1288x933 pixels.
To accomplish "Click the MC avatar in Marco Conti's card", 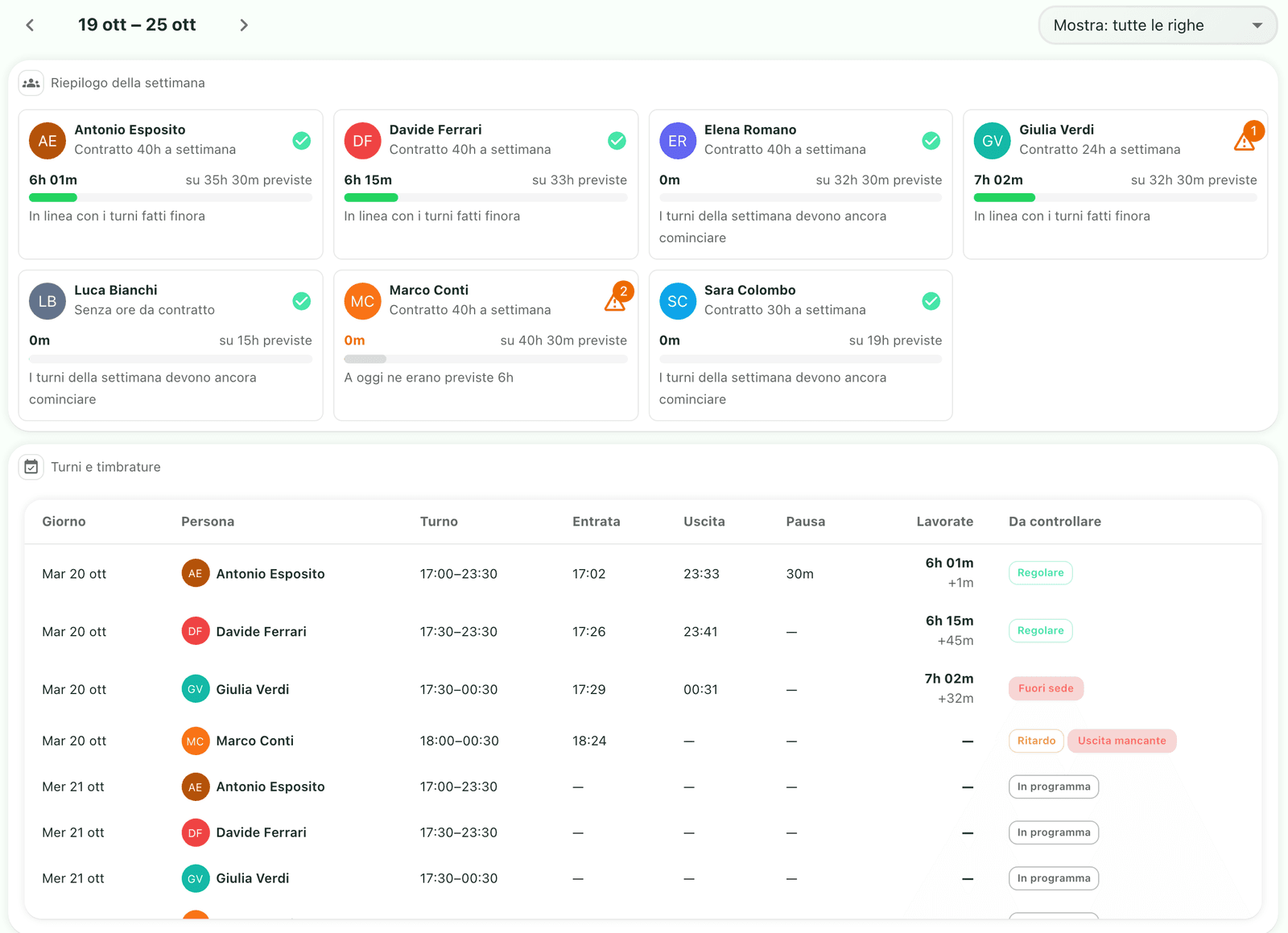I will pyautogui.click(x=362, y=301).
